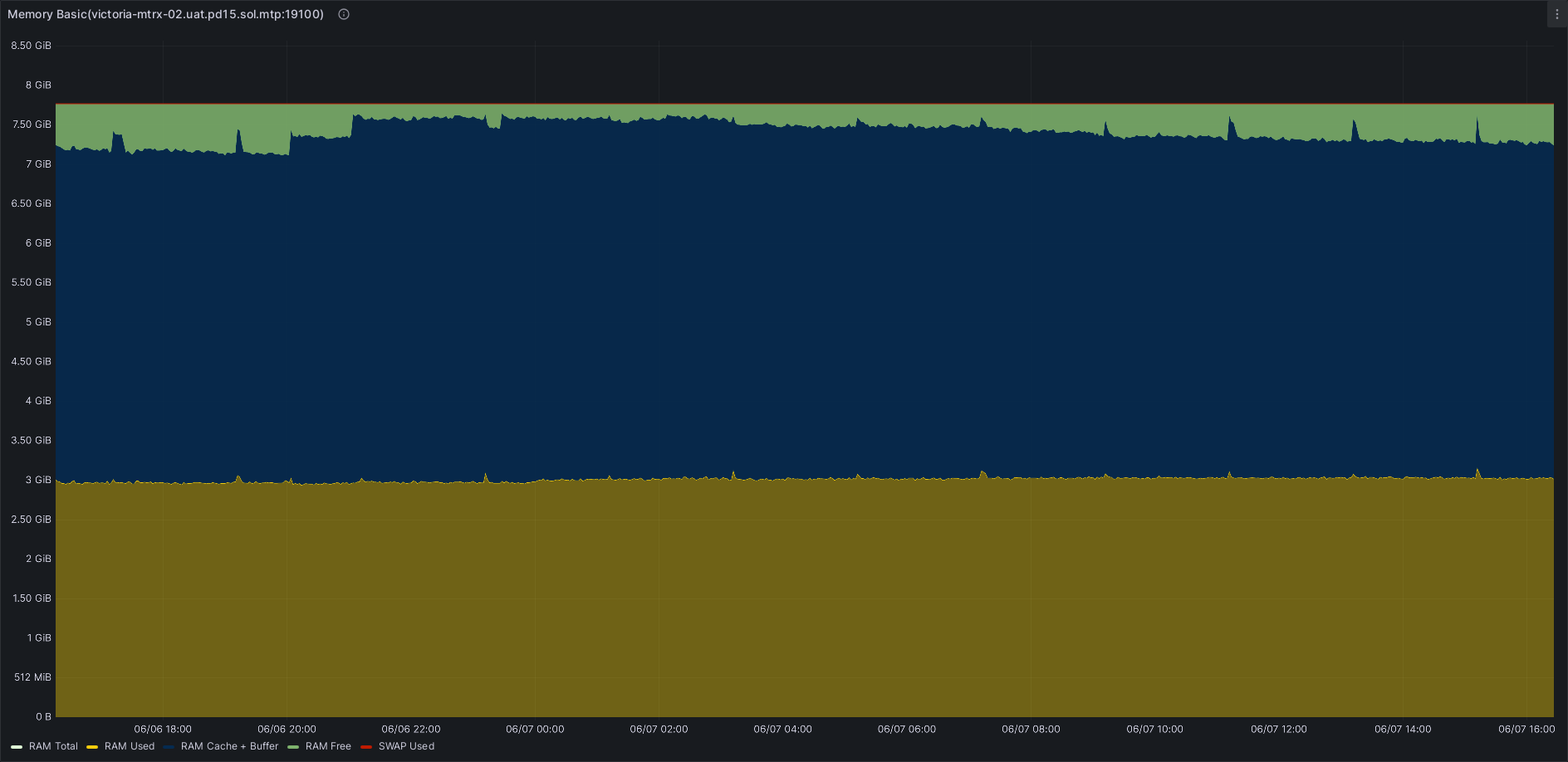
Task: Click the 3.50 GiB y-axis label
Action: point(32,440)
